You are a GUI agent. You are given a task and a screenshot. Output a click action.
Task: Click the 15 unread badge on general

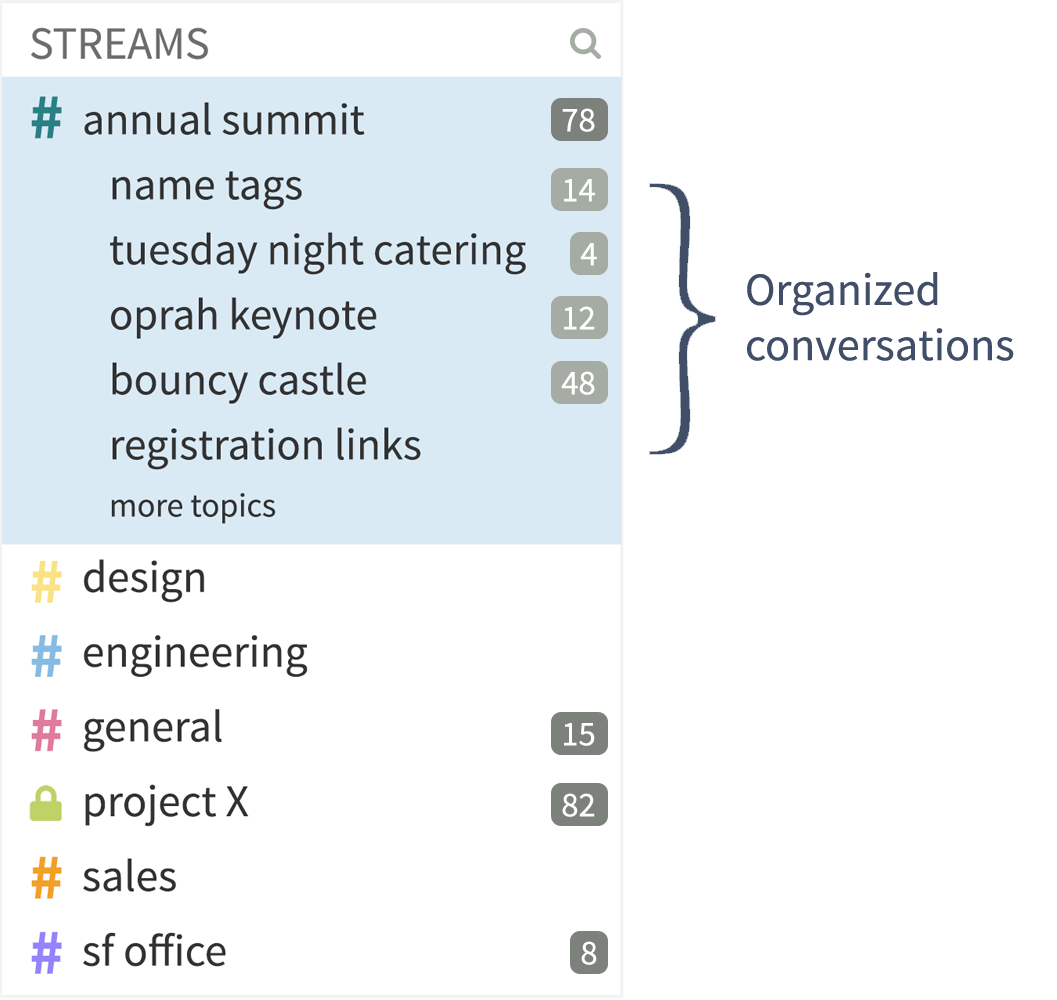[x=578, y=735]
